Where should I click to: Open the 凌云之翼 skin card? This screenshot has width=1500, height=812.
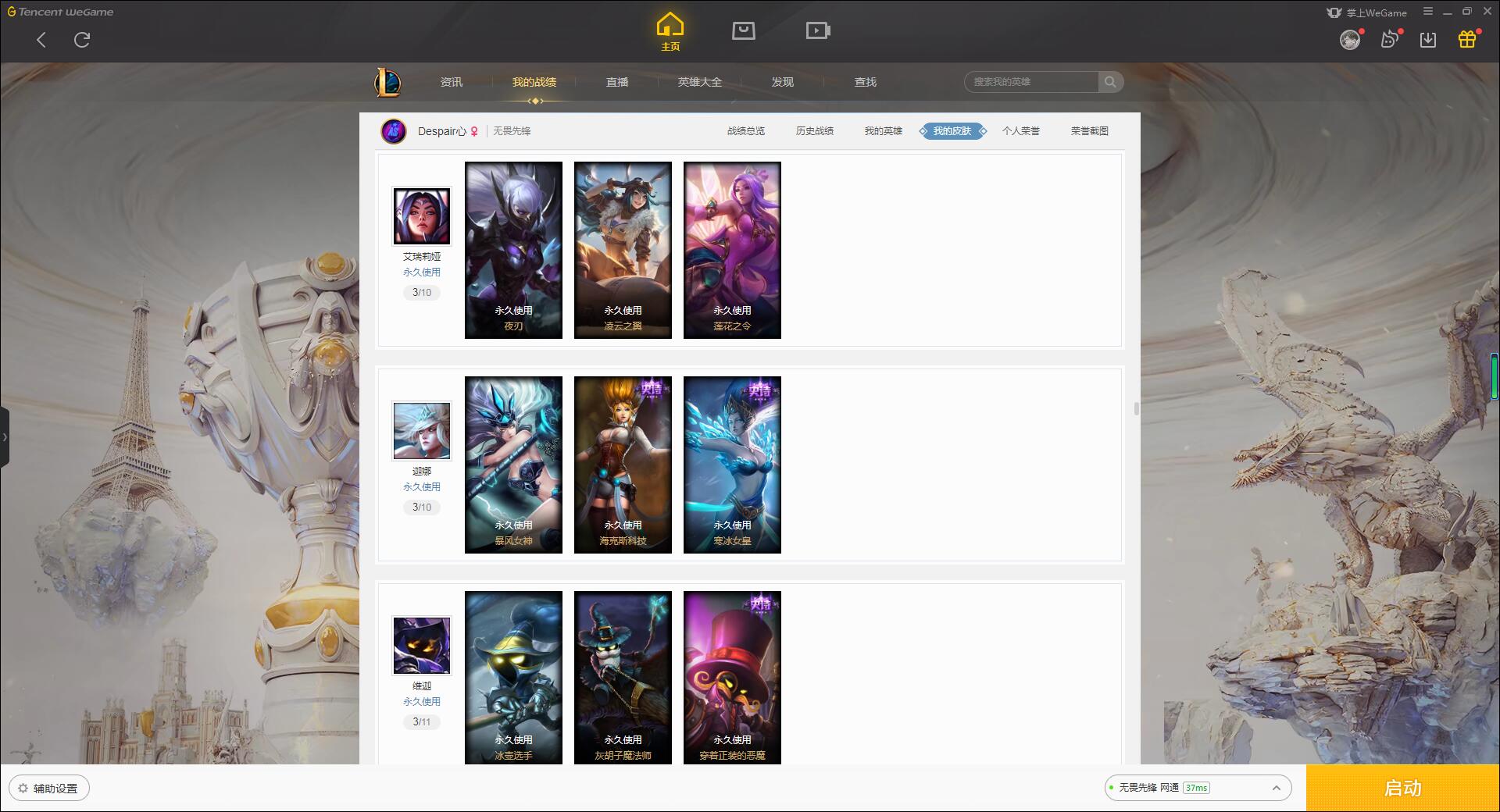(623, 250)
